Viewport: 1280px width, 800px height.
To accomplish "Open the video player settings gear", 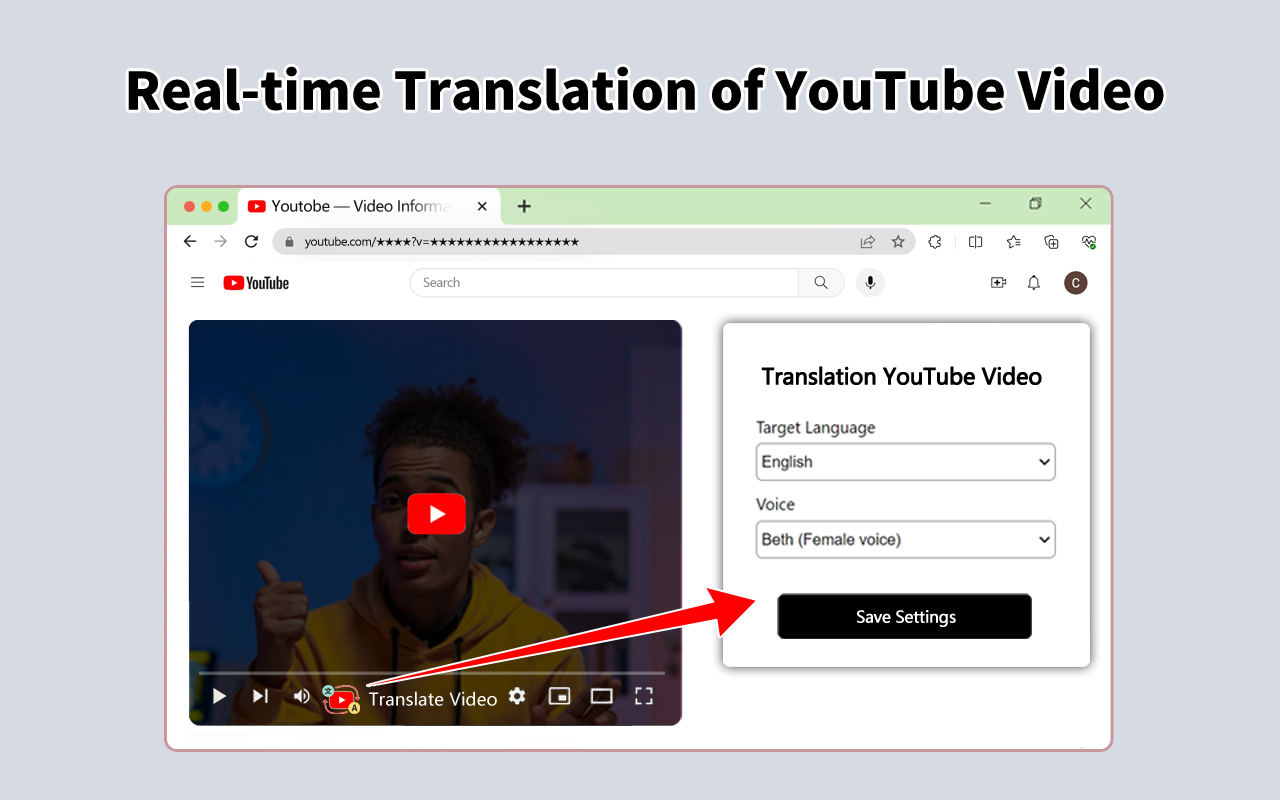I will [517, 696].
